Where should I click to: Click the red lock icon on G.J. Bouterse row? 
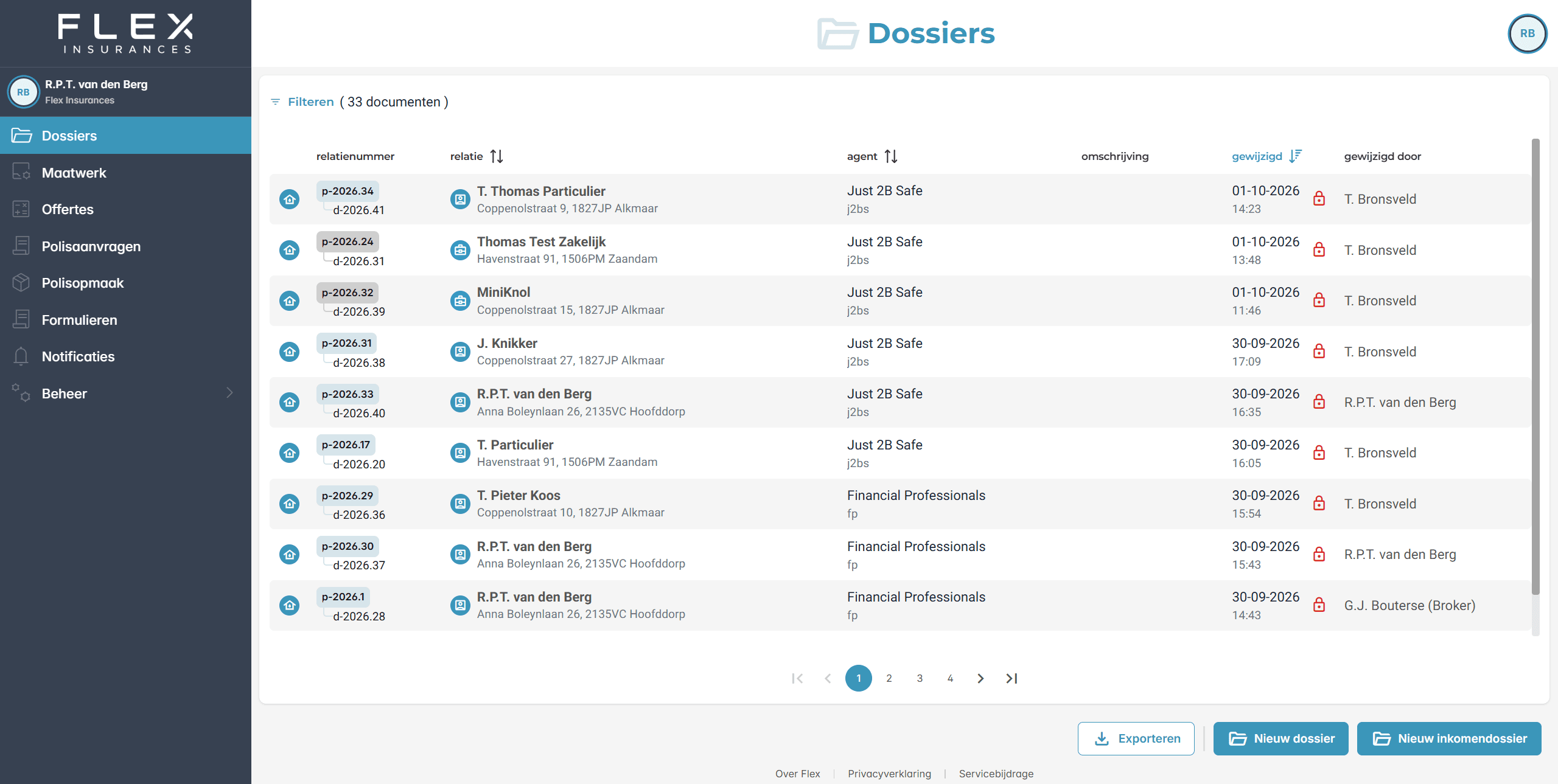tap(1319, 605)
